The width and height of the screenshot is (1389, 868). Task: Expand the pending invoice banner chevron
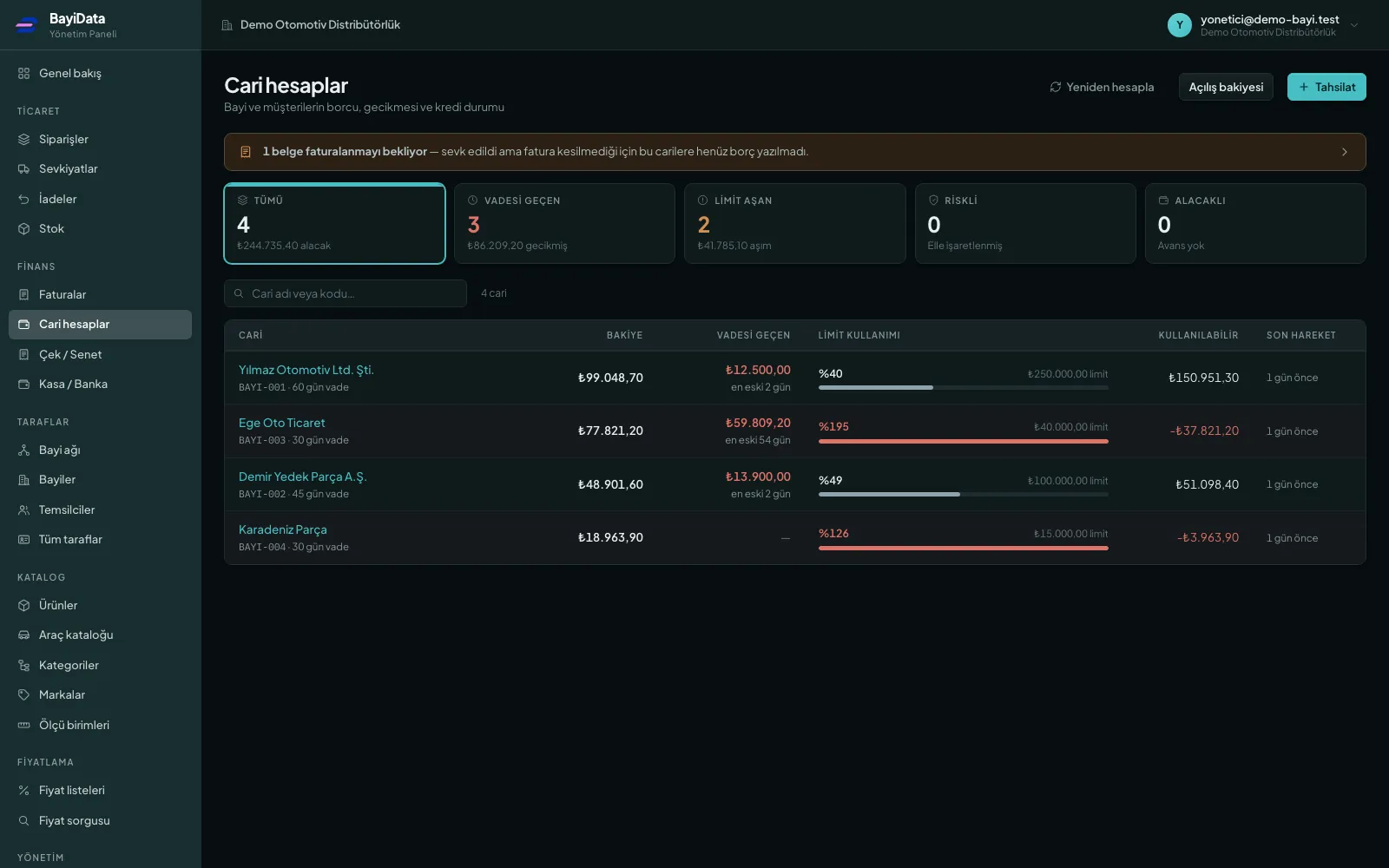point(1345,152)
